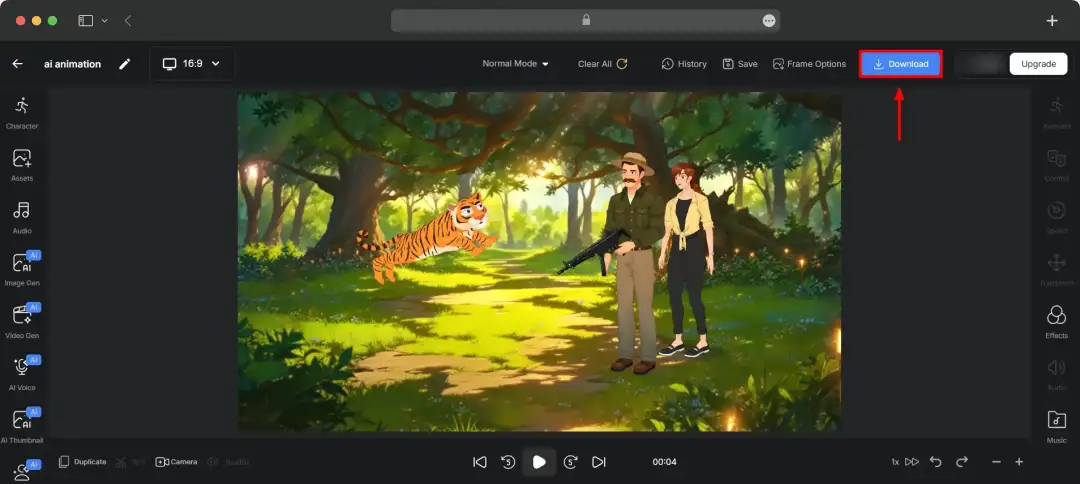
Task: Click the pencil icon to rename project
Action: 124,64
